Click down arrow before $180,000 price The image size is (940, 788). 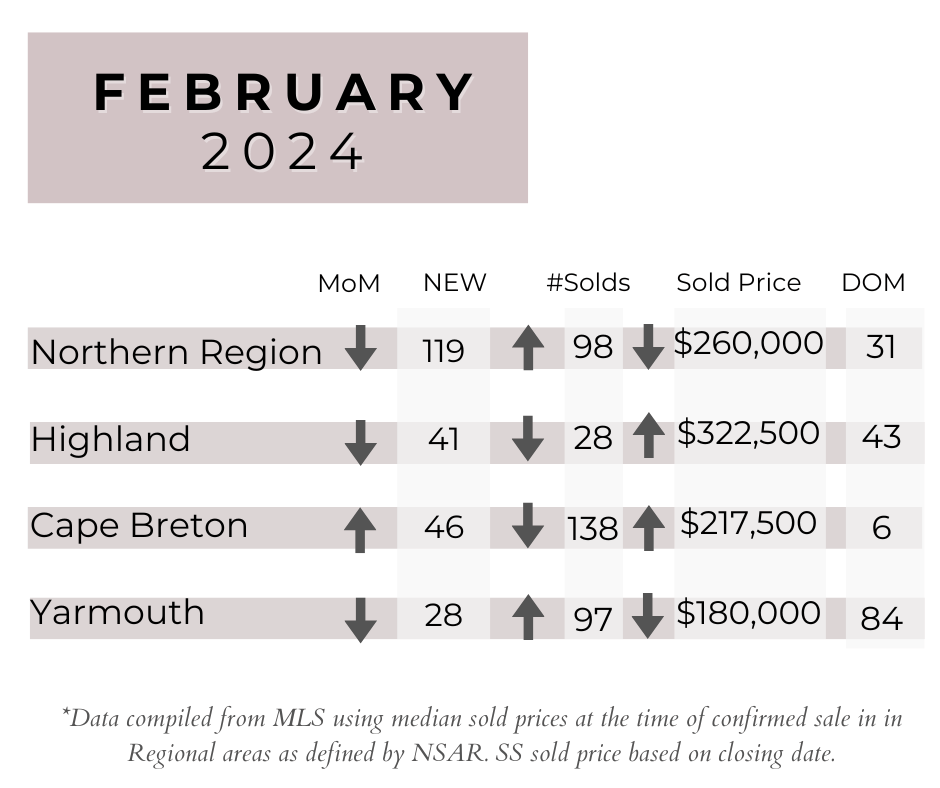click(x=647, y=616)
